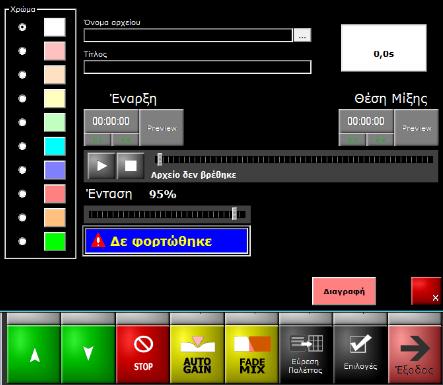Click the Έξοδος exit arrow button
443x385 pixels.
[415, 354]
